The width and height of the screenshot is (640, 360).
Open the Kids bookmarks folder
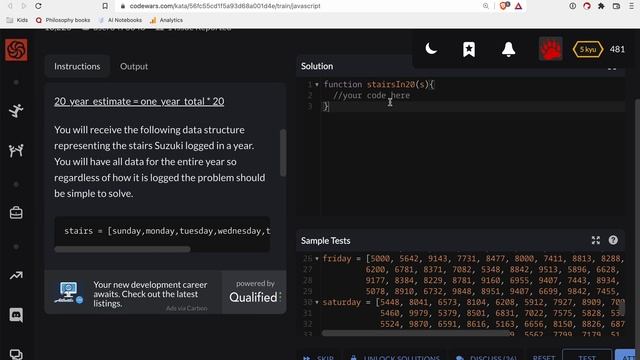17,20
